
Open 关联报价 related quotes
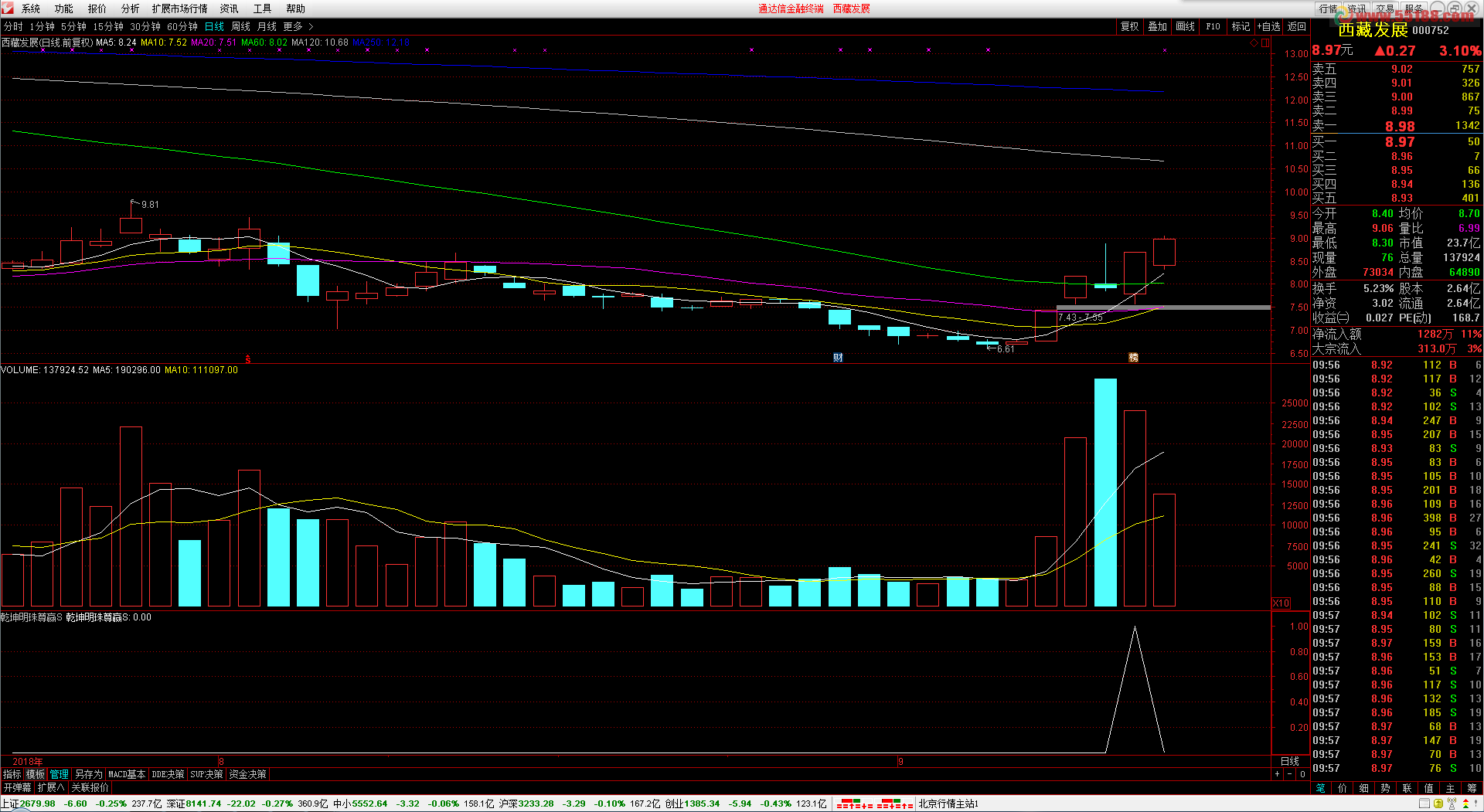(x=90, y=787)
